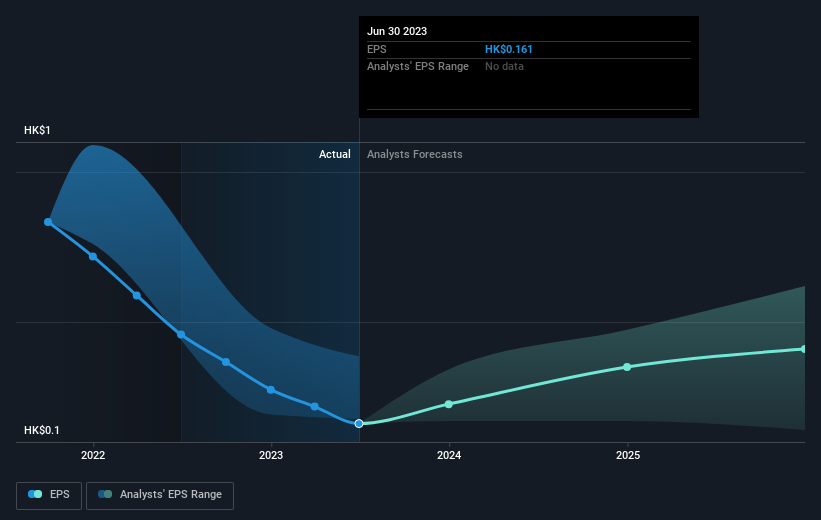This screenshot has height=520, width=821.
Task: Click the No data text in tooltip
Action: 504,66
